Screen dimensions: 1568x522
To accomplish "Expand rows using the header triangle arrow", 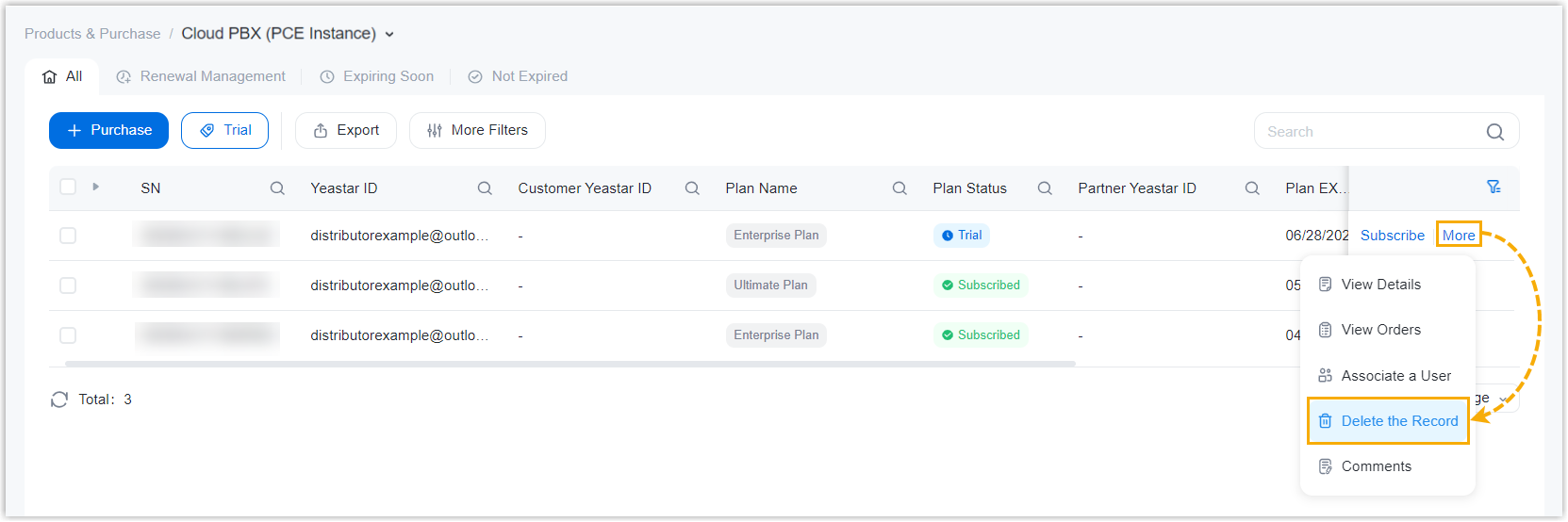I will point(96,187).
